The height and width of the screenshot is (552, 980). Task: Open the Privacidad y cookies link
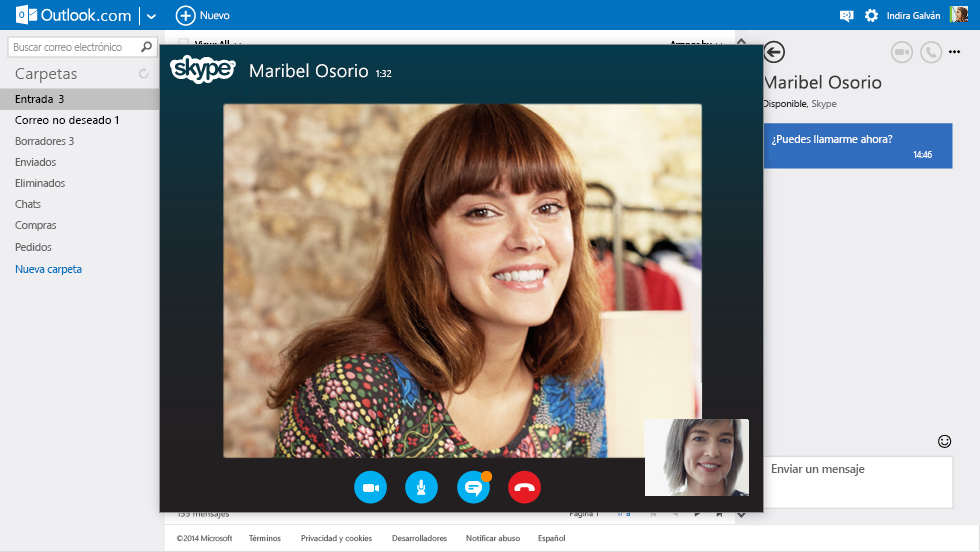pos(336,538)
